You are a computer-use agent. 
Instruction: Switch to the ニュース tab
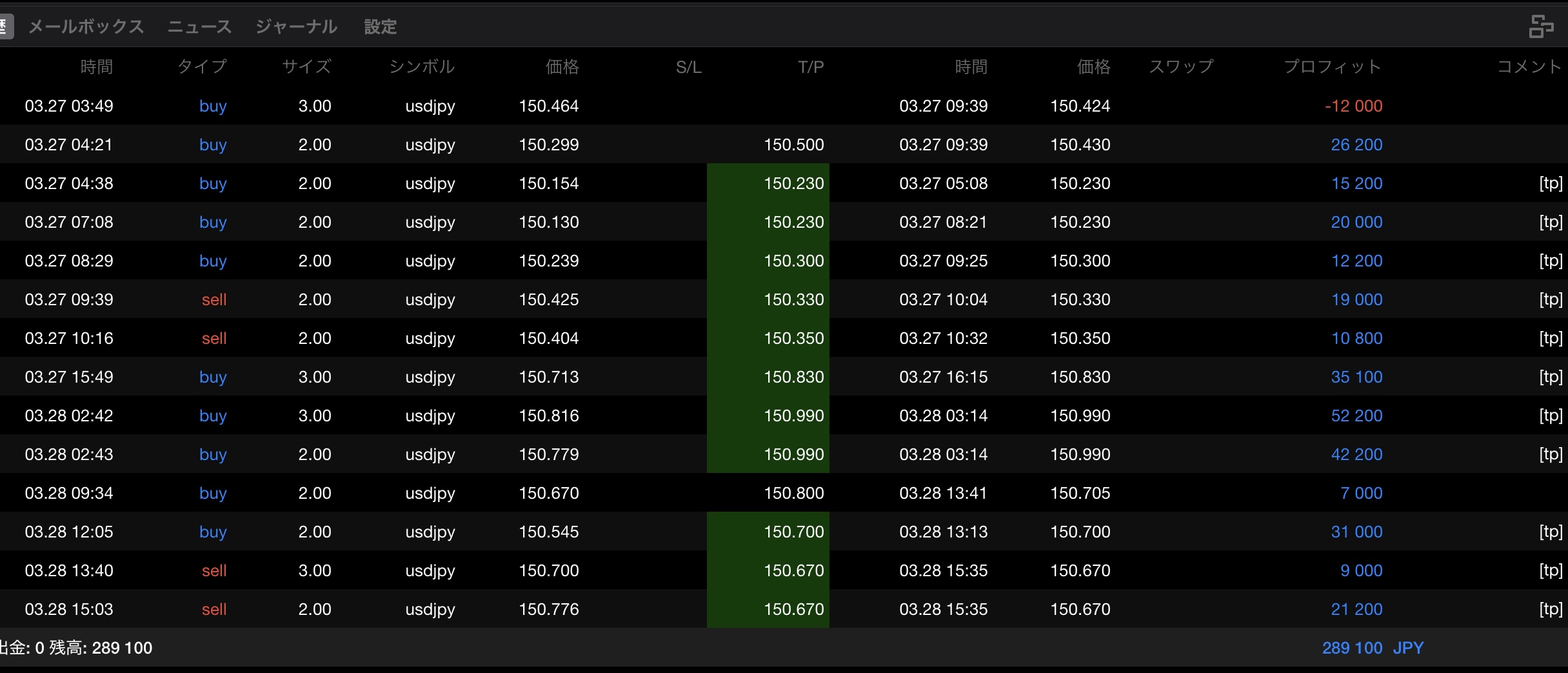coord(199,27)
